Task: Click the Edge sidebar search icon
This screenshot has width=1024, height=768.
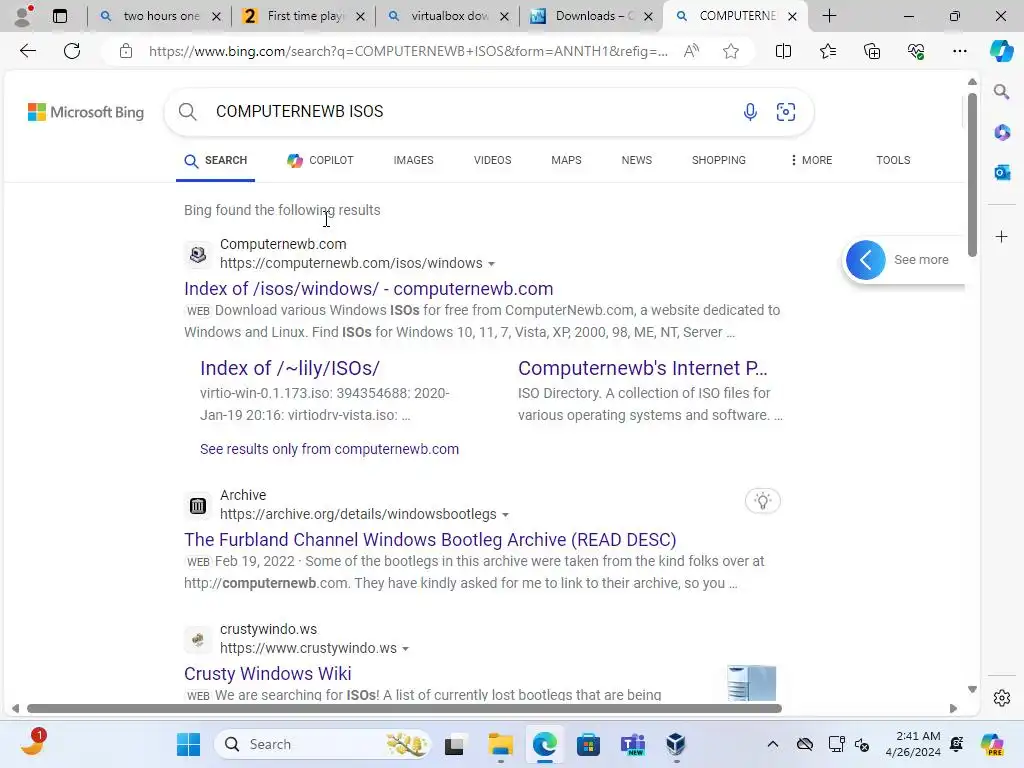Action: point(1002,91)
